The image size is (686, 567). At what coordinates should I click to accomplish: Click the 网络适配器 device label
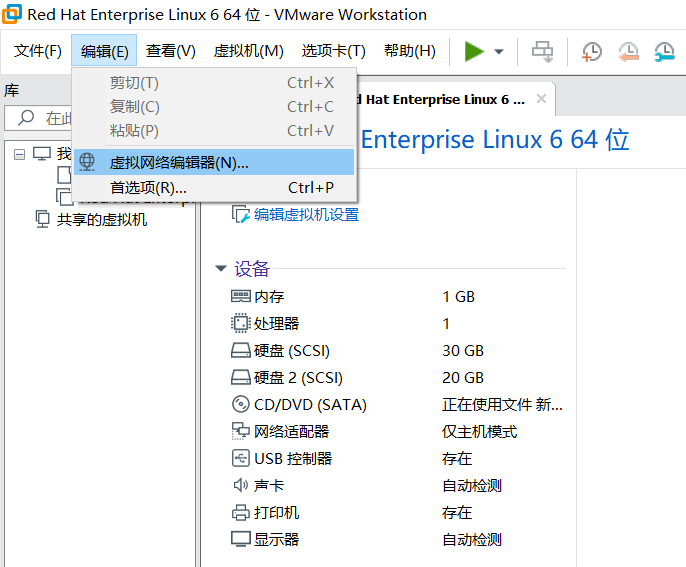(x=291, y=432)
